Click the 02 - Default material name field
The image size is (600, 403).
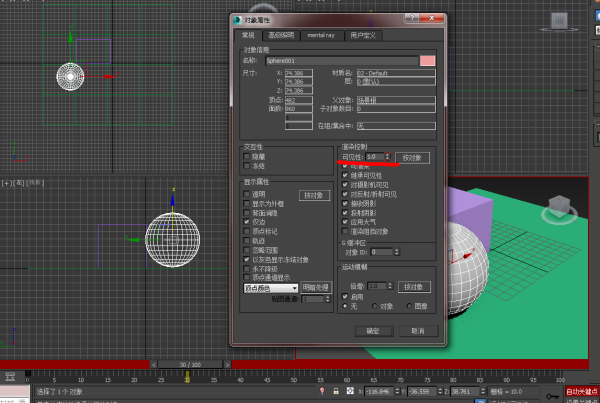click(x=396, y=73)
